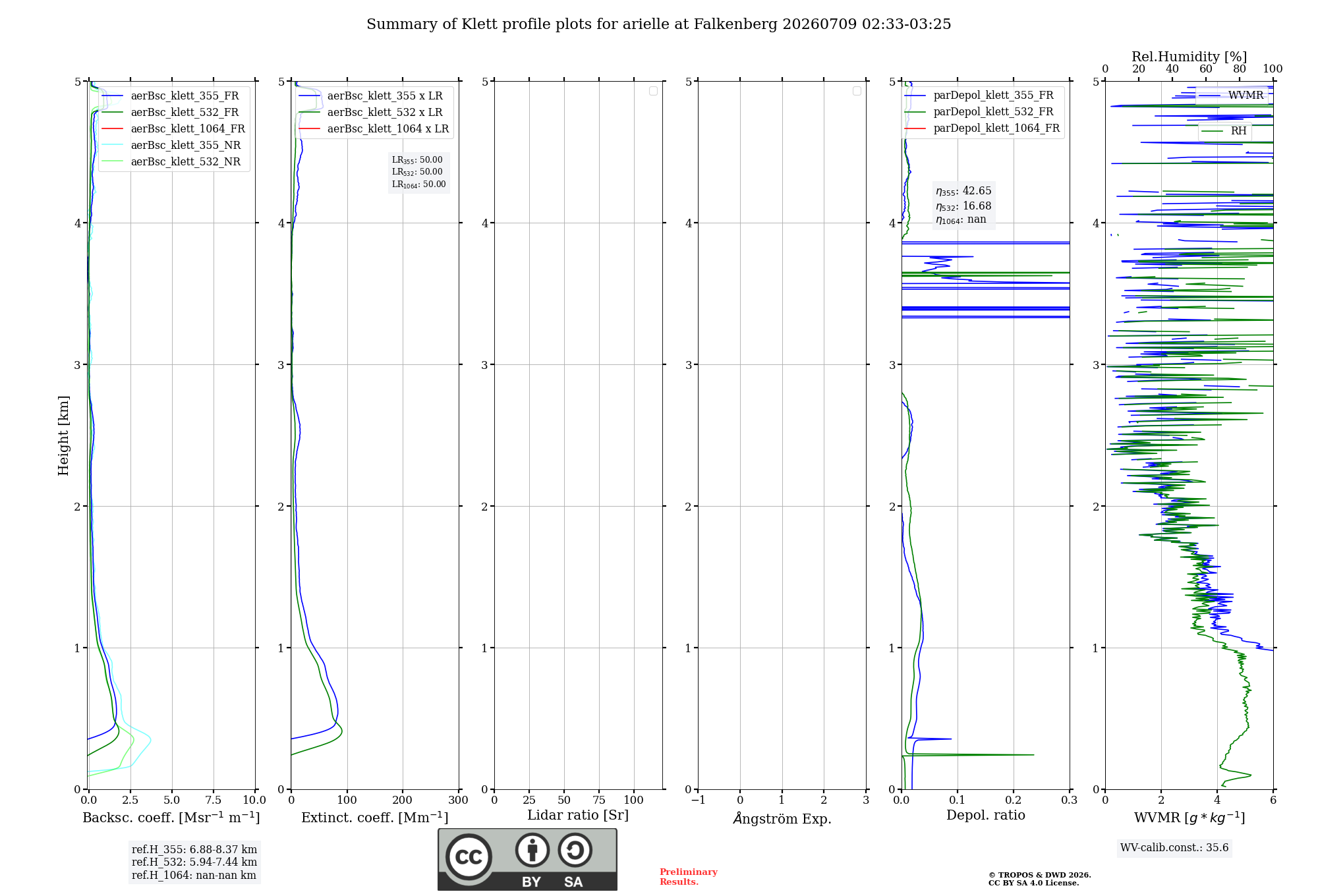The width and height of the screenshot is (1318, 896).
Task: Click the WV-calib.const. 35.6 label
Action: (x=1174, y=848)
